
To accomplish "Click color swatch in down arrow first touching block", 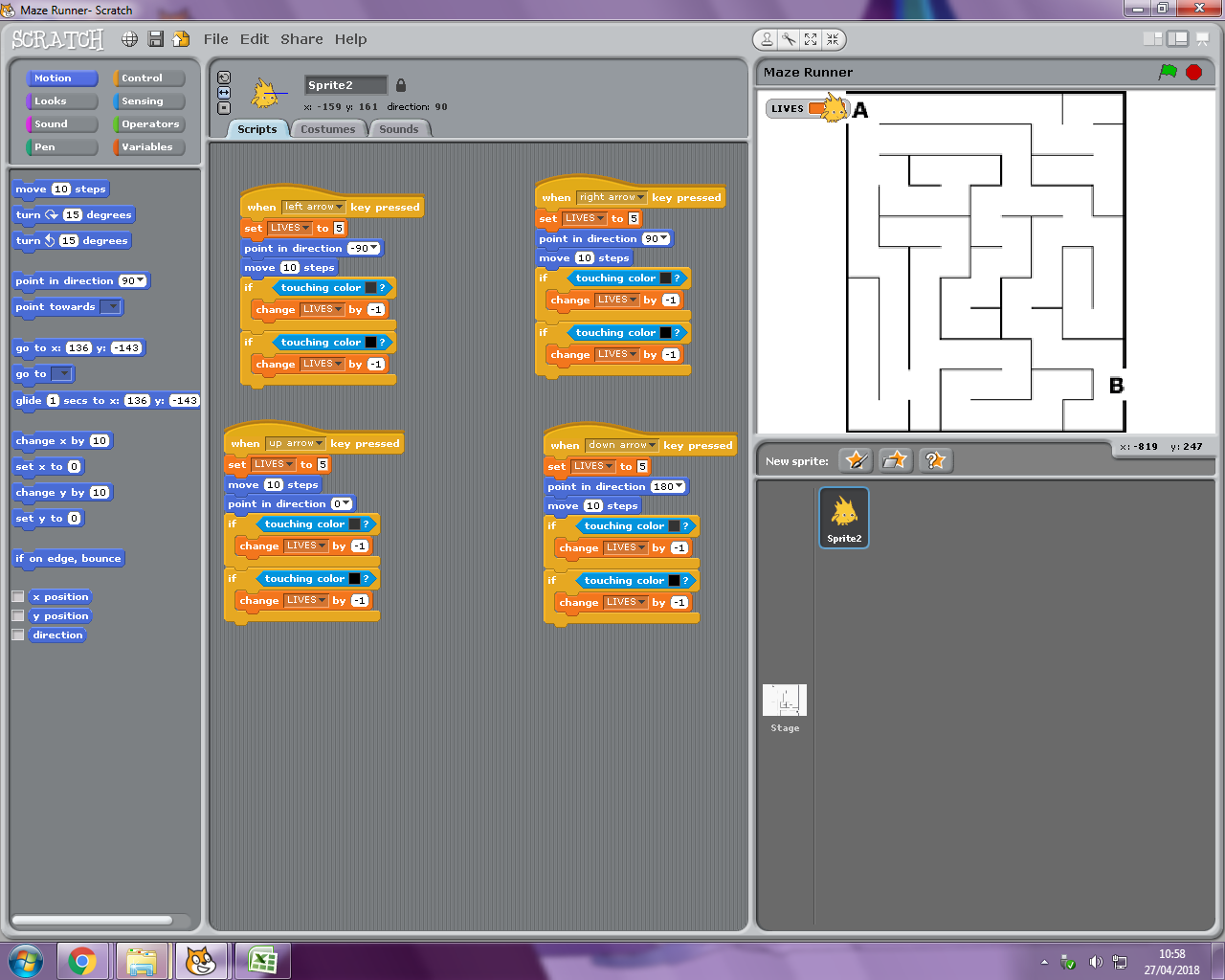I will 675,525.
